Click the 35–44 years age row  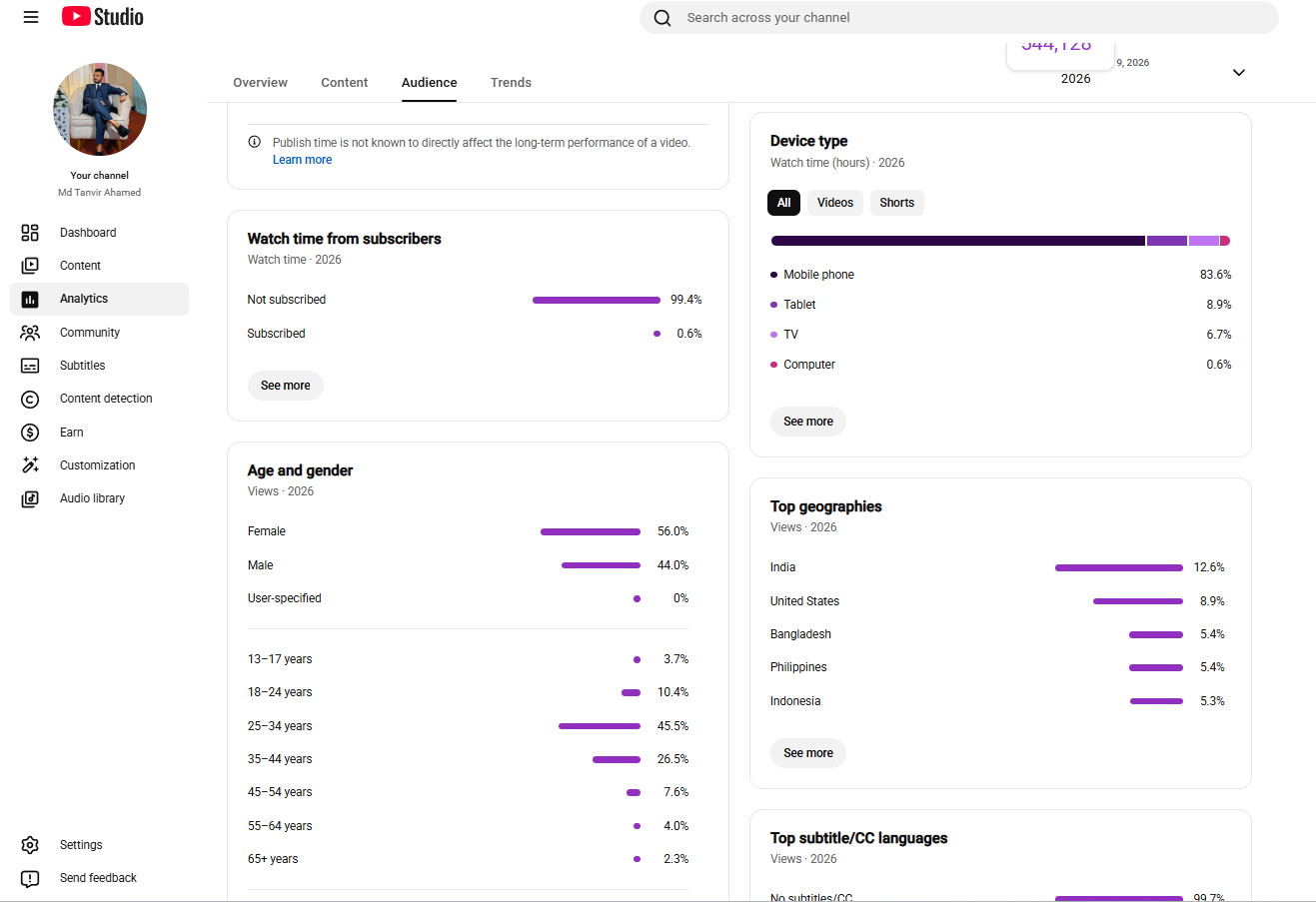pyautogui.click(x=468, y=759)
